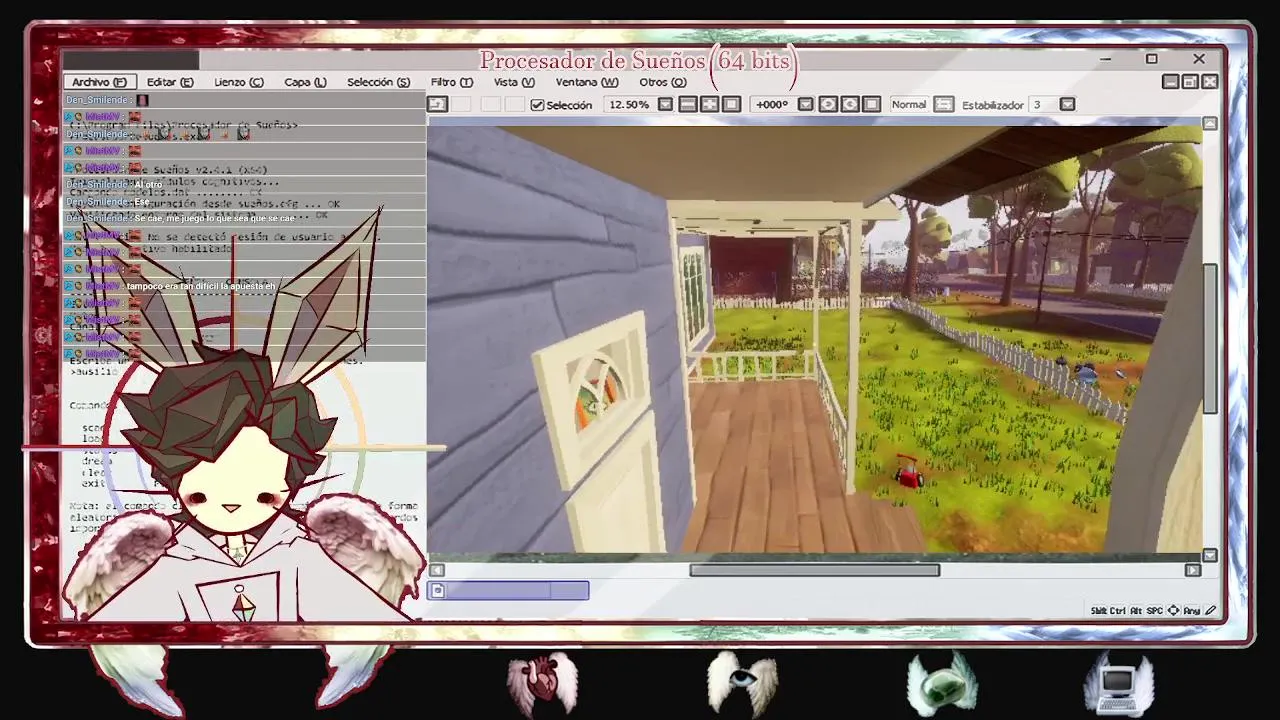Click the first zoom icon after the 12.50% dropdown
1280x720 pixels.
tap(688, 104)
